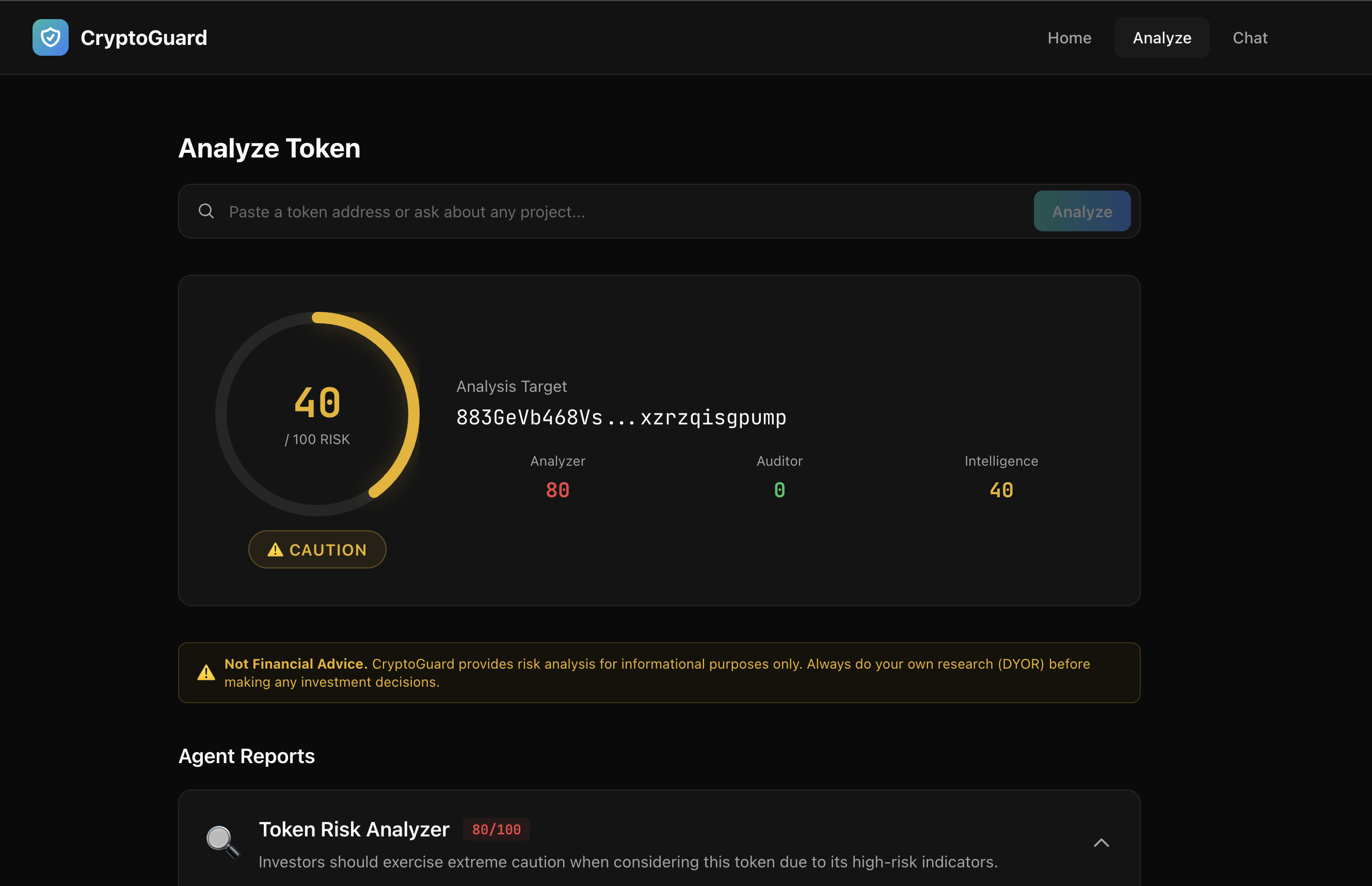Click the Analyzer label above score
1372x886 pixels.
click(557, 461)
